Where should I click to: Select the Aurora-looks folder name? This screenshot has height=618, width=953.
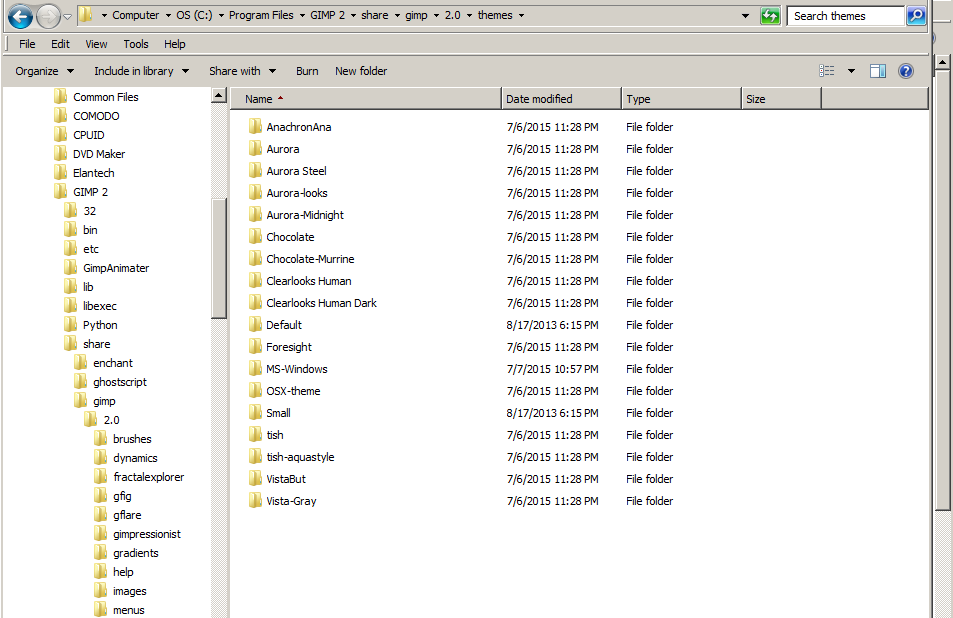pos(297,193)
